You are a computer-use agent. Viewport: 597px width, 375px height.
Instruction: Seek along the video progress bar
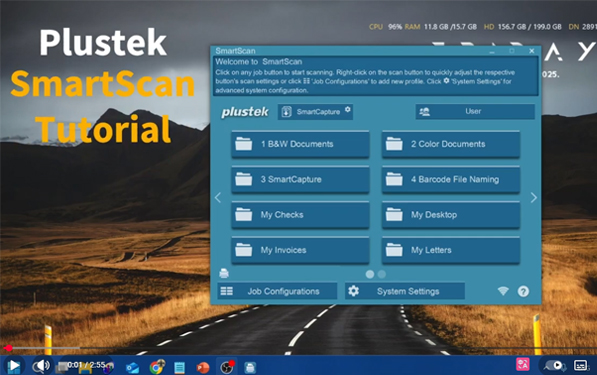point(298,348)
